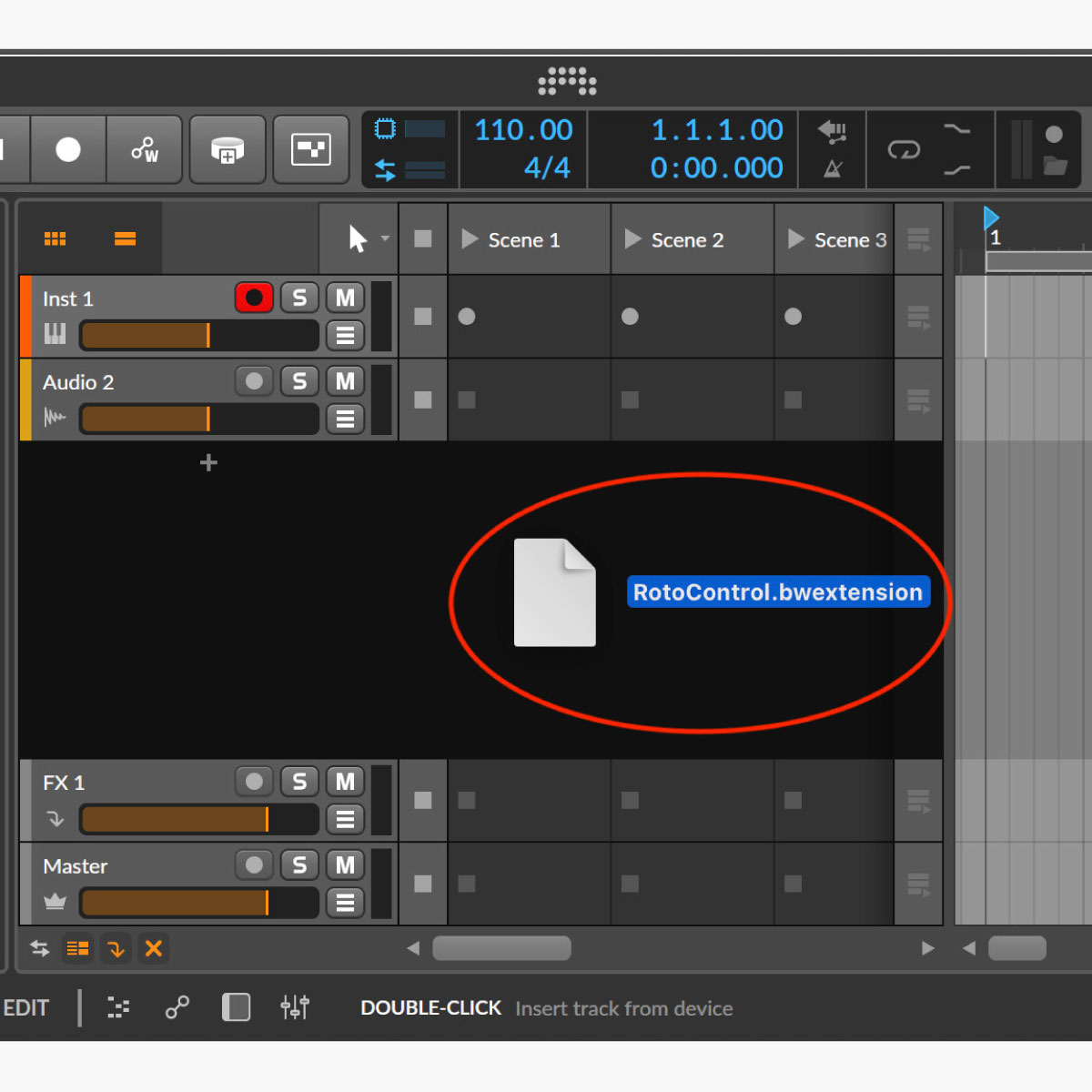Viewport: 1092px width, 1092px height.
Task: Set tempo value 110.00
Action: coord(524,130)
